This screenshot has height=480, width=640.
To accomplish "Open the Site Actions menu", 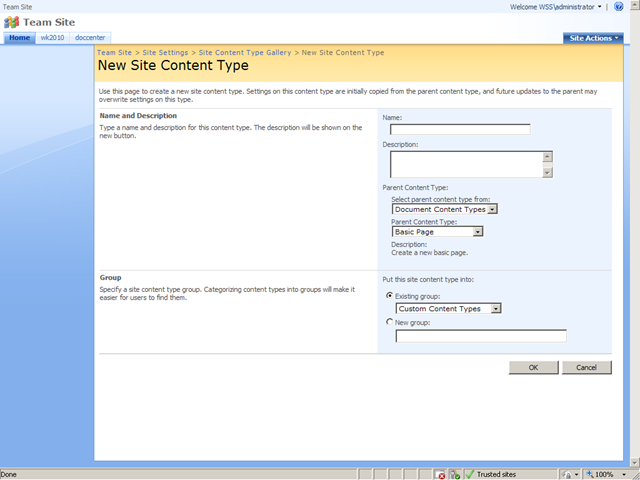I will pyautogui.click(x=593, y=38).
